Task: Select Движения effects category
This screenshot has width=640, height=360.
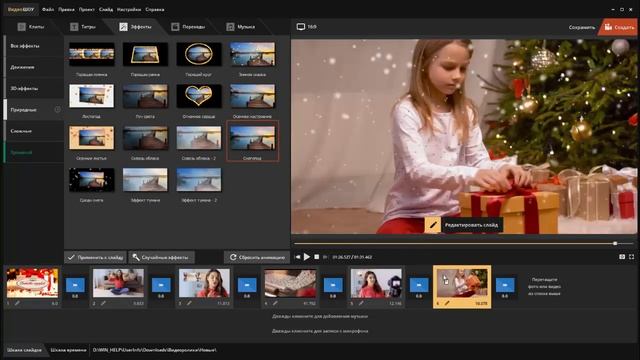Action: pos(34,67)
